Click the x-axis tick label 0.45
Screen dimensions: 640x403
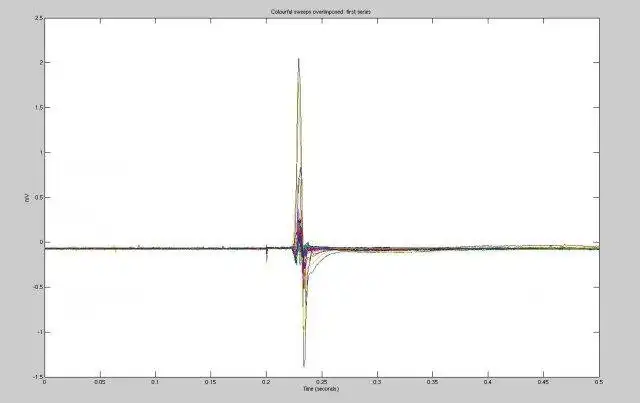click(543, 382)
